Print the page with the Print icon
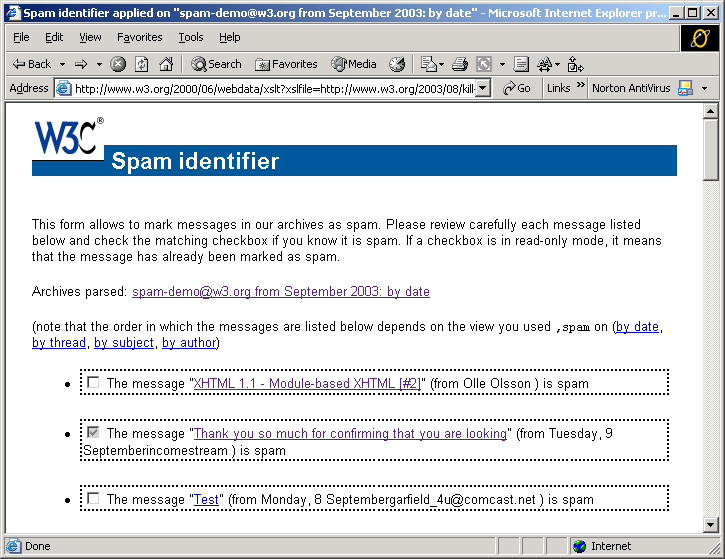This screenshot has height=559, width=725. (459, 64)
